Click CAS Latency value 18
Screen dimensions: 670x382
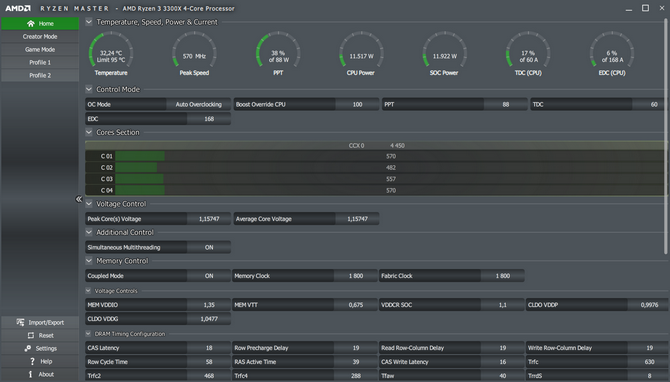click(x=209, y=348)
